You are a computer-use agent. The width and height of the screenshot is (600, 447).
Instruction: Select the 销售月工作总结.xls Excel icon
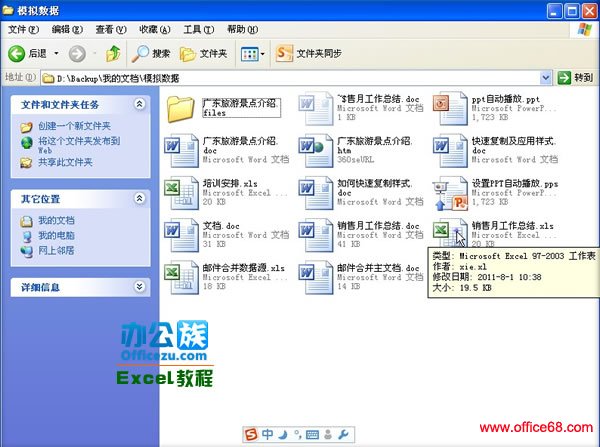[450, 233]
